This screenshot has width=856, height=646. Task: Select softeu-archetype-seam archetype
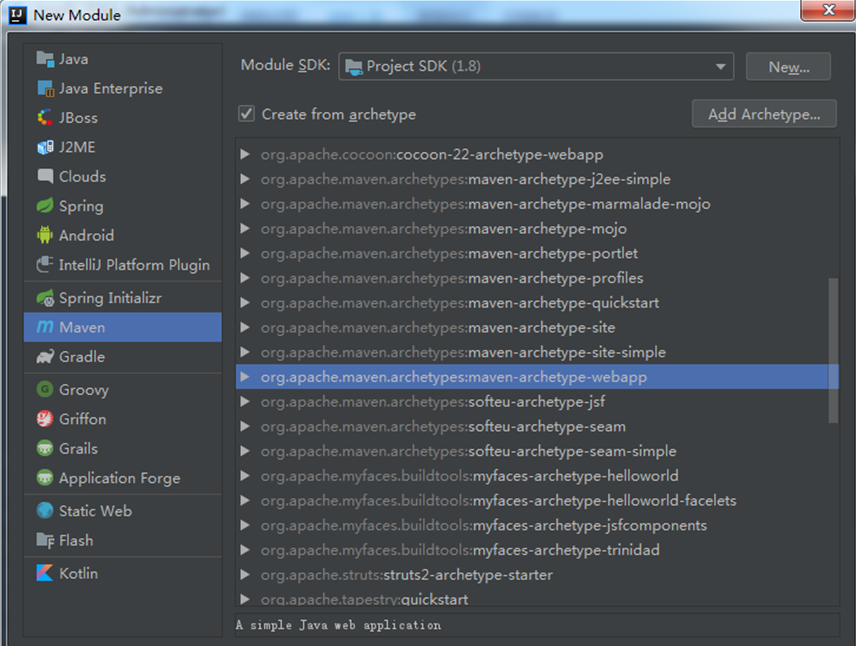pos(537,426)
